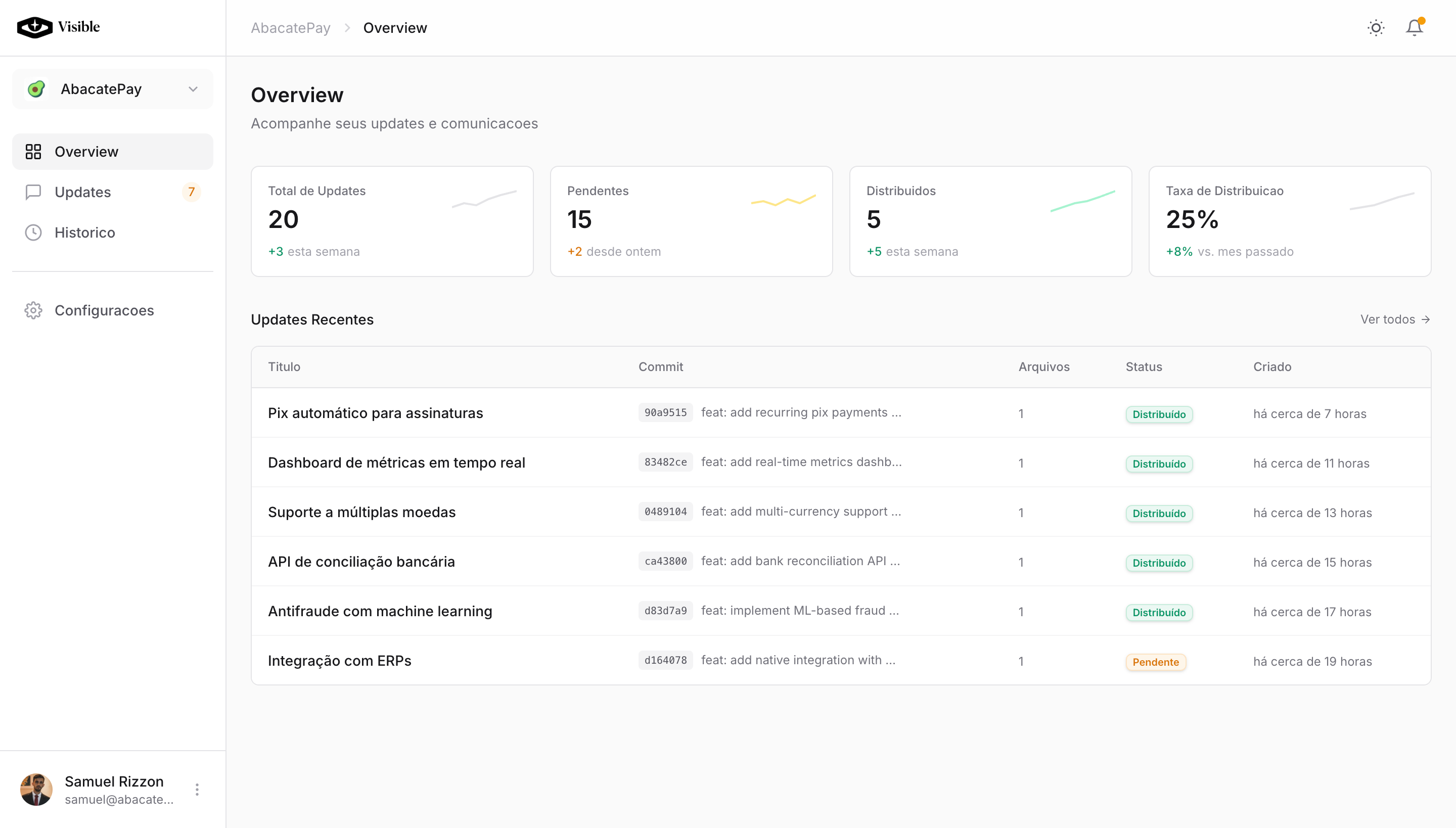This screenshot has height=828, width=1456.
Task: Click the Visible logo icon
Action: click(34, 27)
